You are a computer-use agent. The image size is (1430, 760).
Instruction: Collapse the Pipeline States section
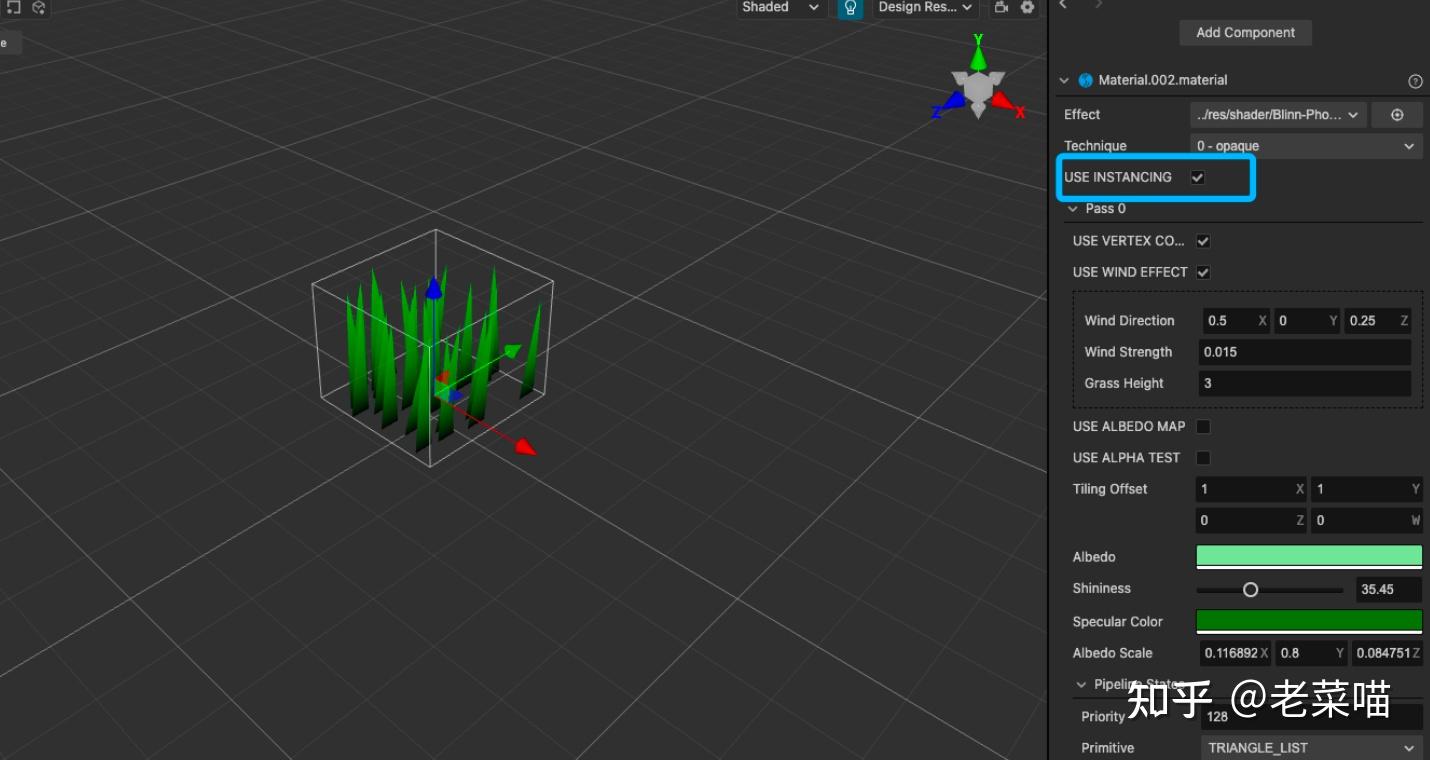(x=1081, y=685)
